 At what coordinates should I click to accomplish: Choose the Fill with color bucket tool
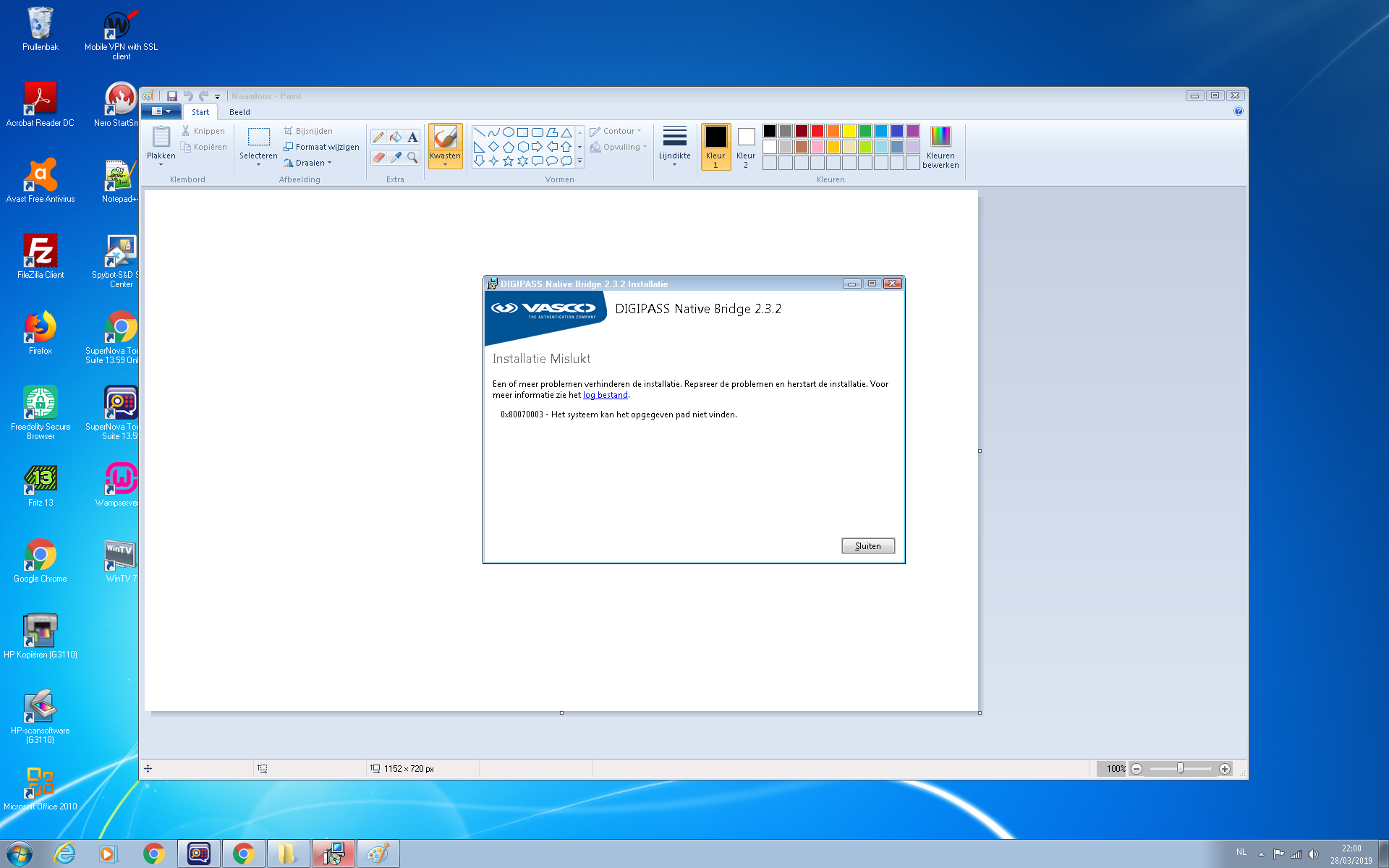point(395,137)
